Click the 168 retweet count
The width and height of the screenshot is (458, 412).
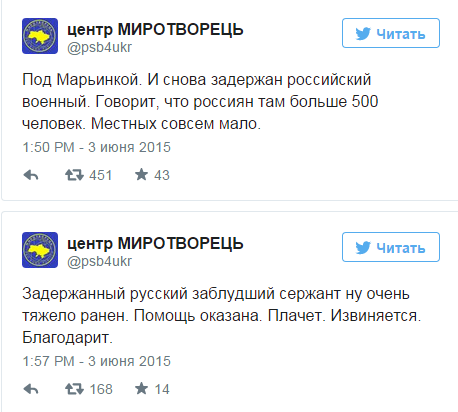point(101,389)
